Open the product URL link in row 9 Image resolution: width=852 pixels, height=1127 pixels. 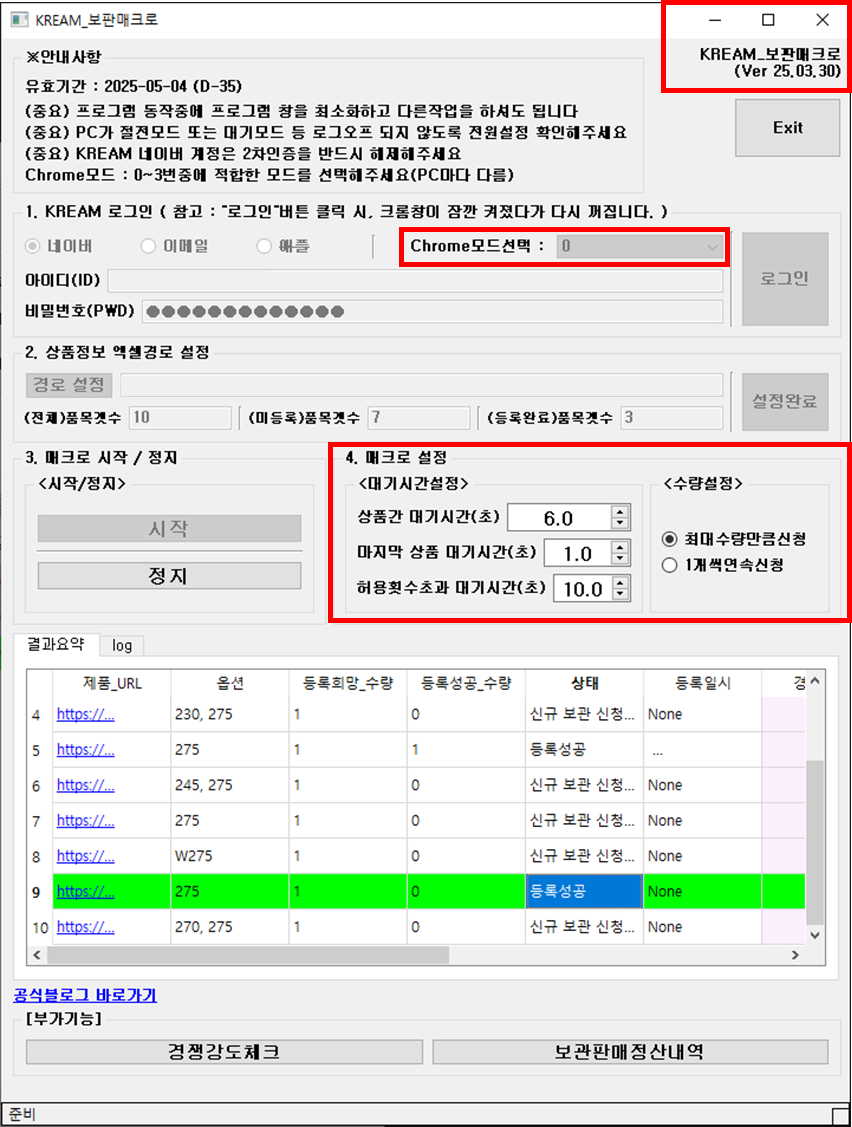[x=86, y=891]
